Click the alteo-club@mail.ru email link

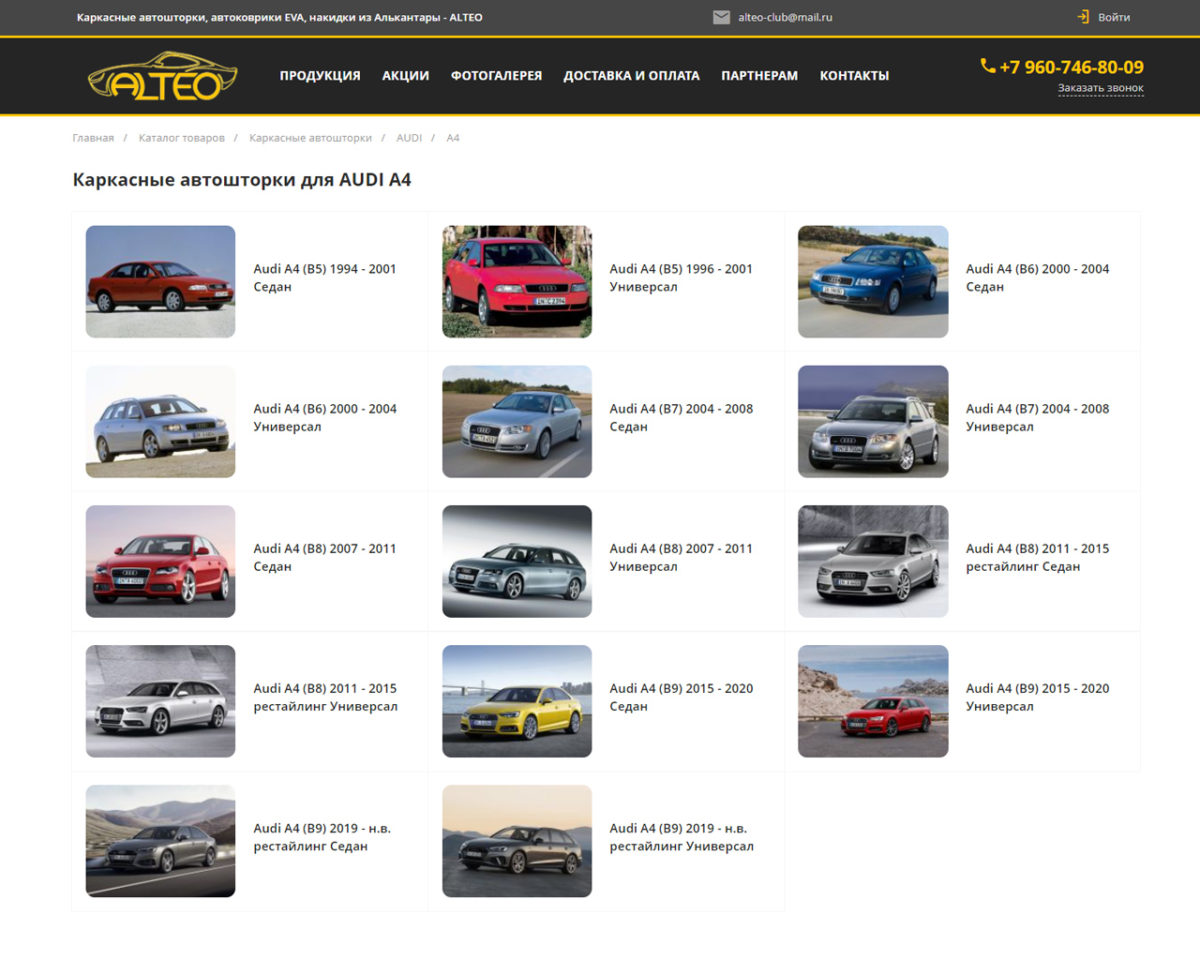tap(785, 17)
